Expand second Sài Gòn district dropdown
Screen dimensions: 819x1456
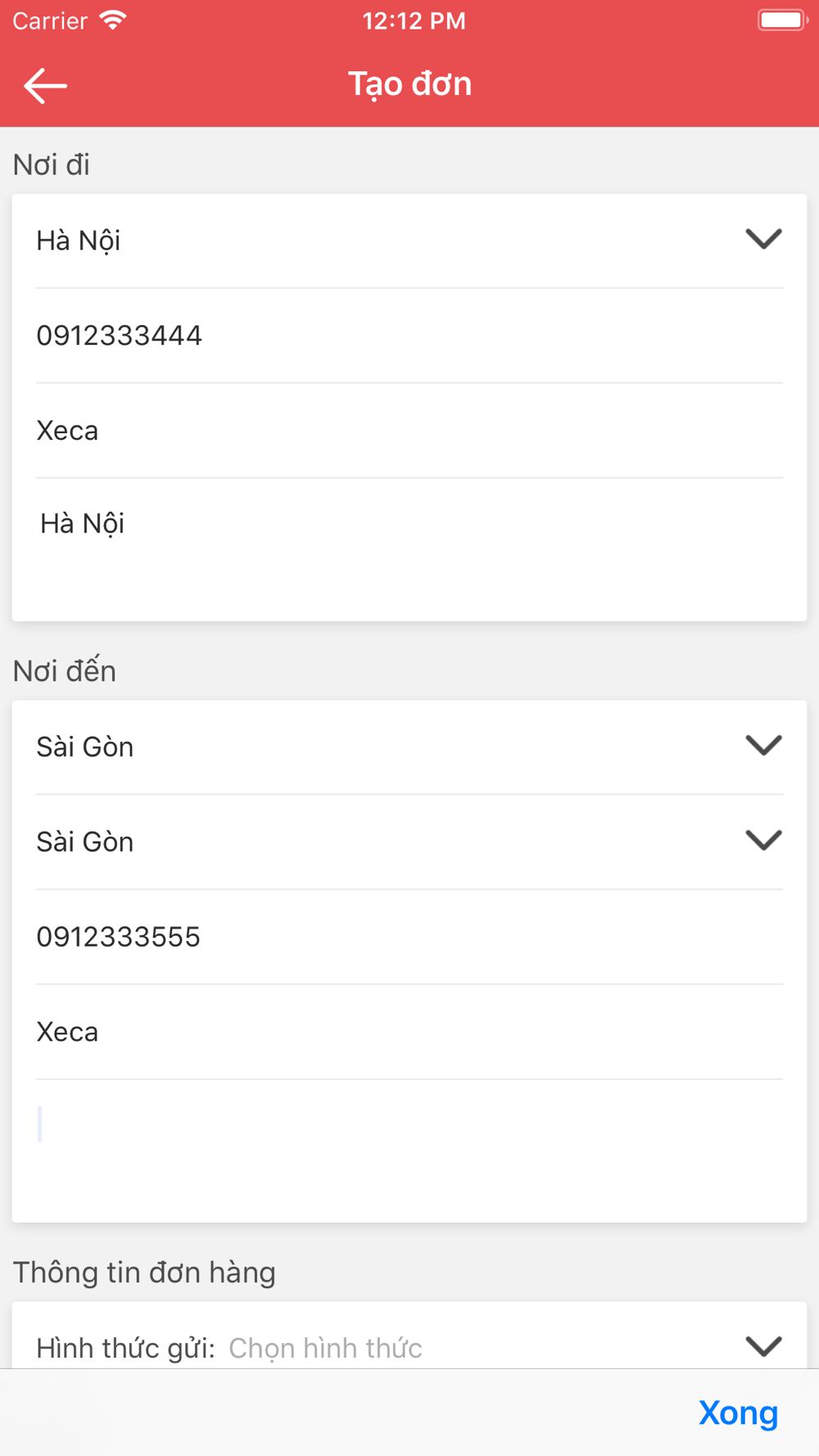click(409, 842)
